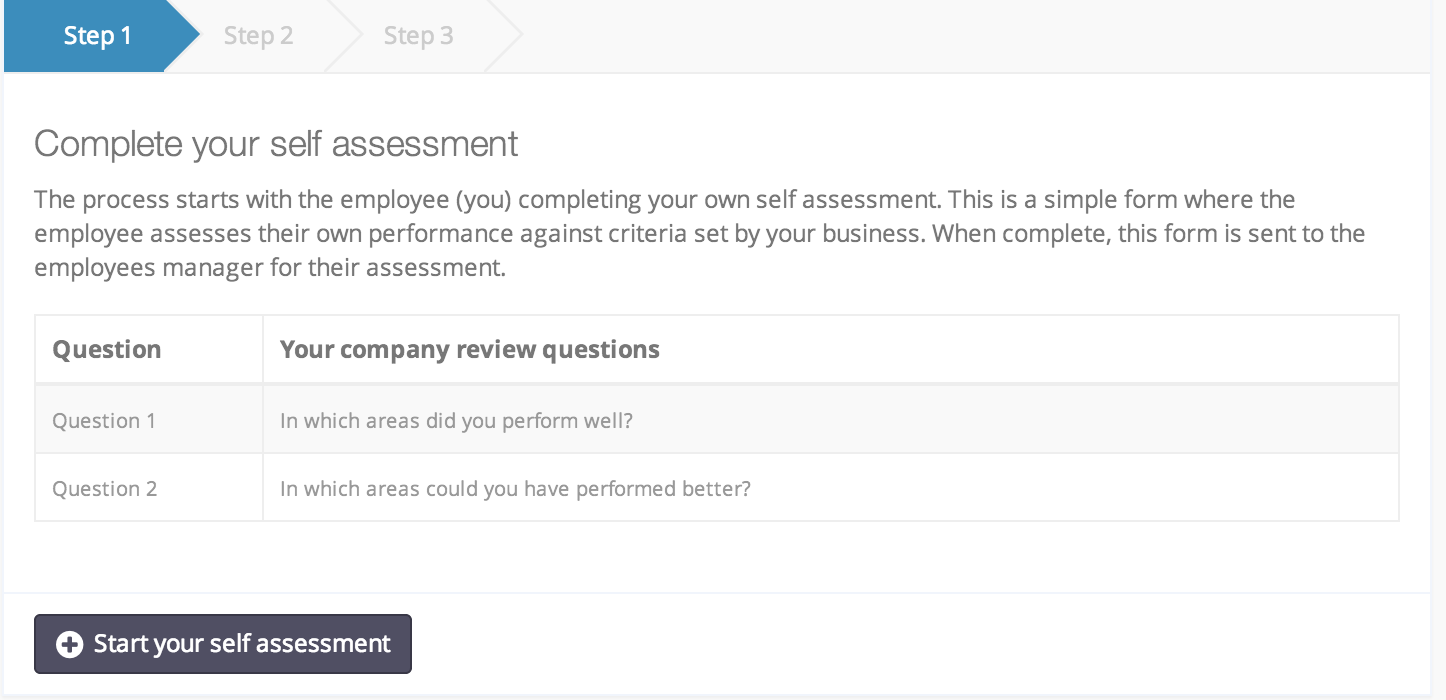The image size is (1446, 700).
Task: Click empty step bar area right of Step 3
Action: pyautogui.click(x=960, y=36)
